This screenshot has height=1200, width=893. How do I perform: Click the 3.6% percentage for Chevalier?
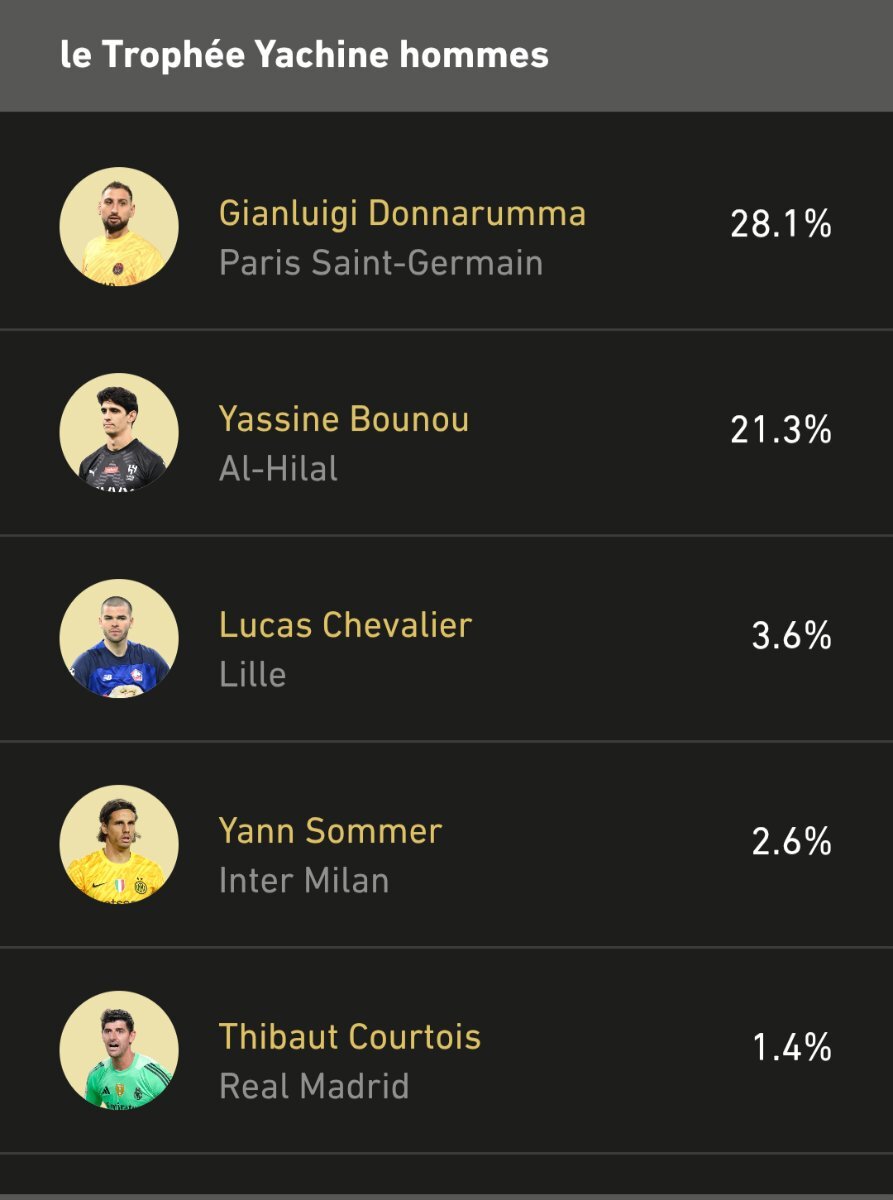click(x=792, y=636)
